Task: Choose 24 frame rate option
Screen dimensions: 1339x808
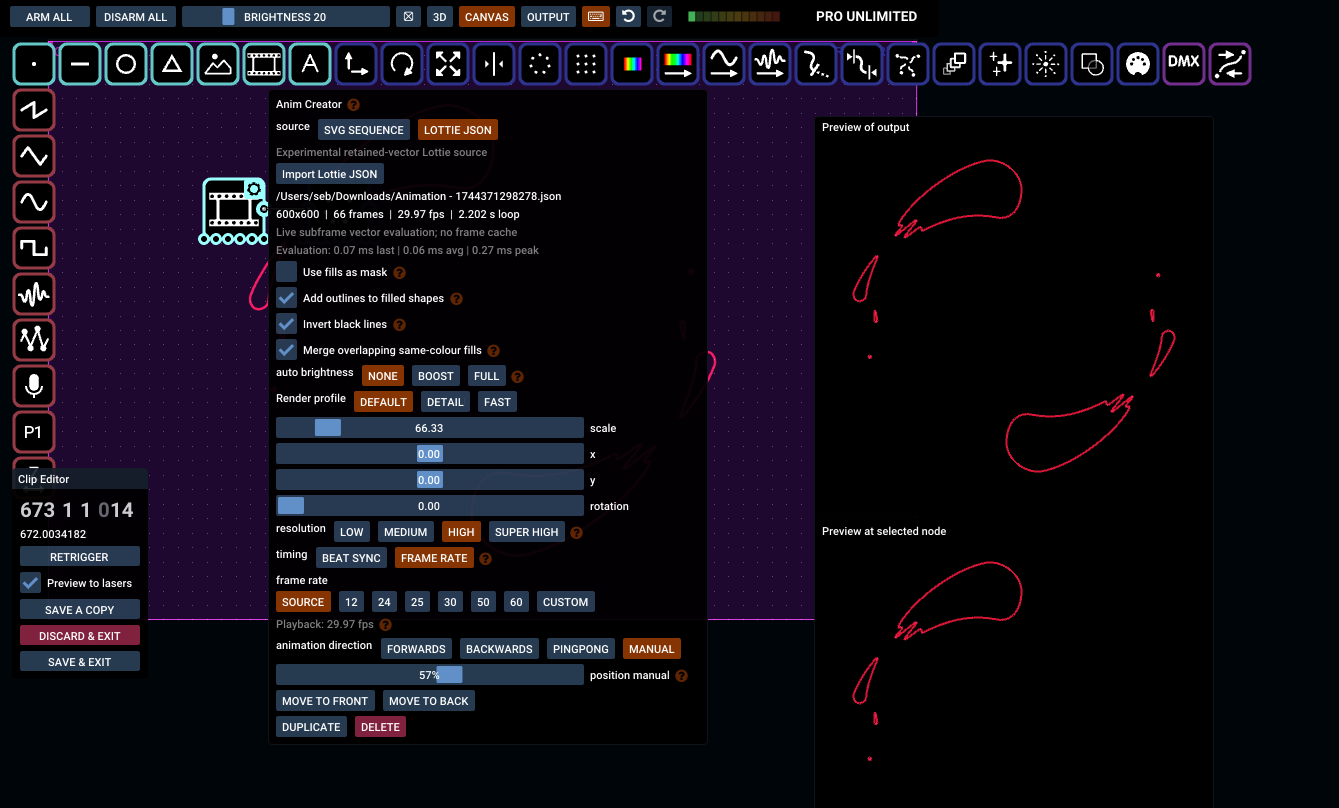Action: tap(384, 602)
